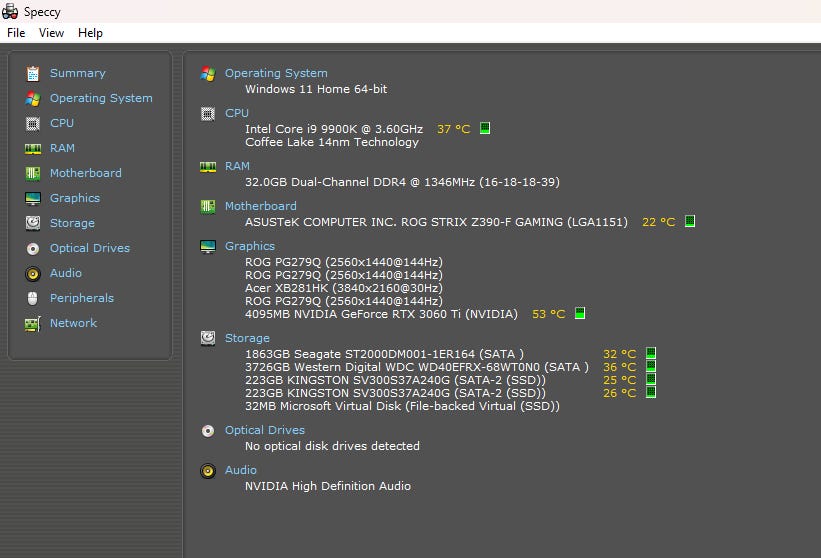
Task: Click the green temperature indicator beside CPU 37 °C
Action: 485,128
